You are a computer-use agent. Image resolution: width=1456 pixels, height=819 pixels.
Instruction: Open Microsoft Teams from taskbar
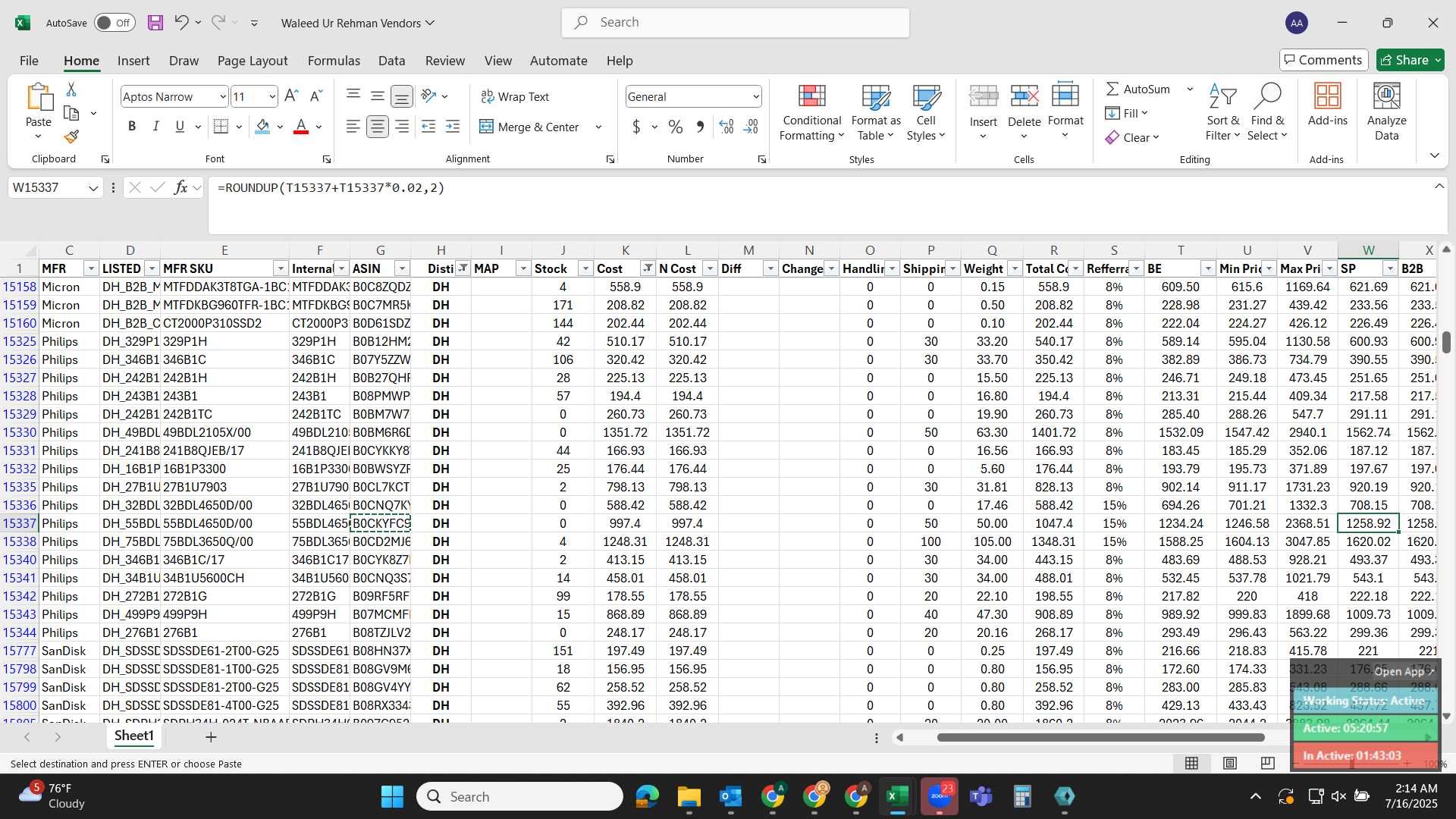point(981,796)
